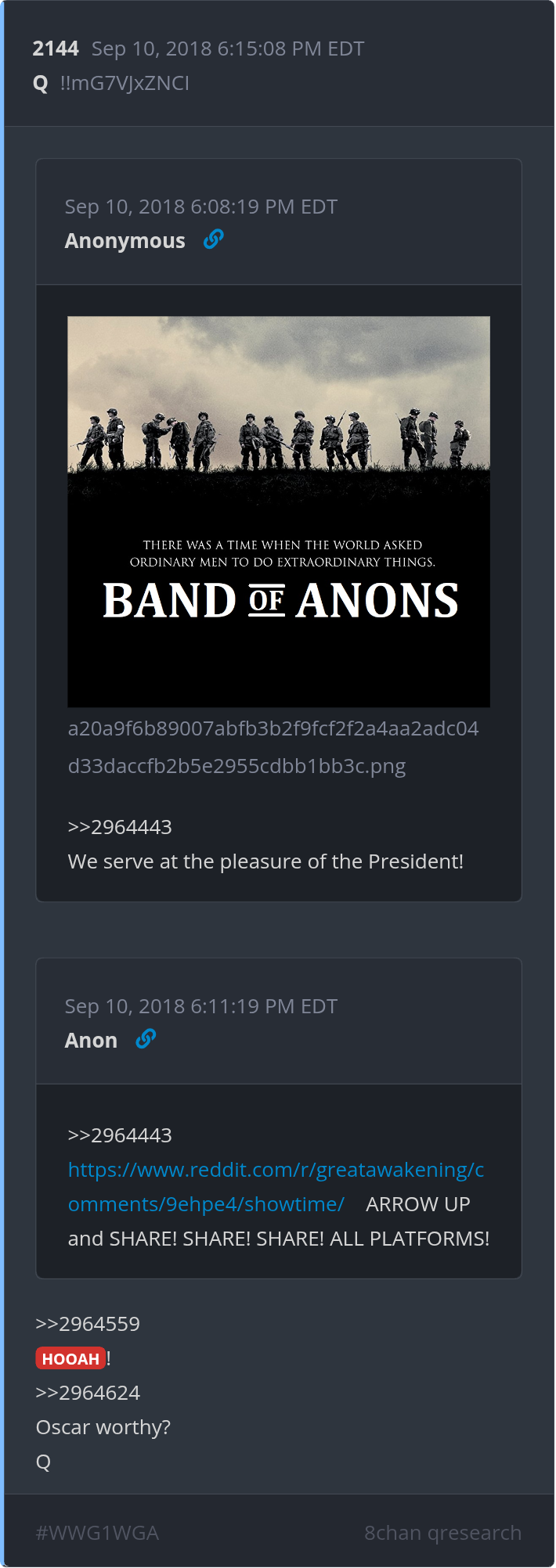The width and height of the screenshot is (556, 1568).
Task: Click post number 2144
Action: tap(56, 49)
